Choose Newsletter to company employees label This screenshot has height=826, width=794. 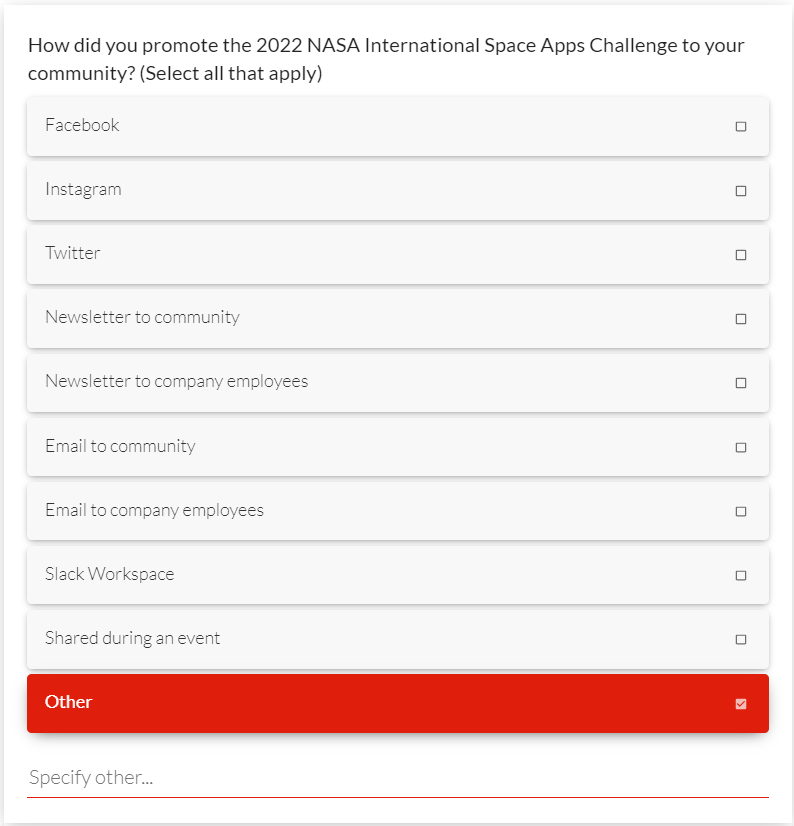pos(176,381)
